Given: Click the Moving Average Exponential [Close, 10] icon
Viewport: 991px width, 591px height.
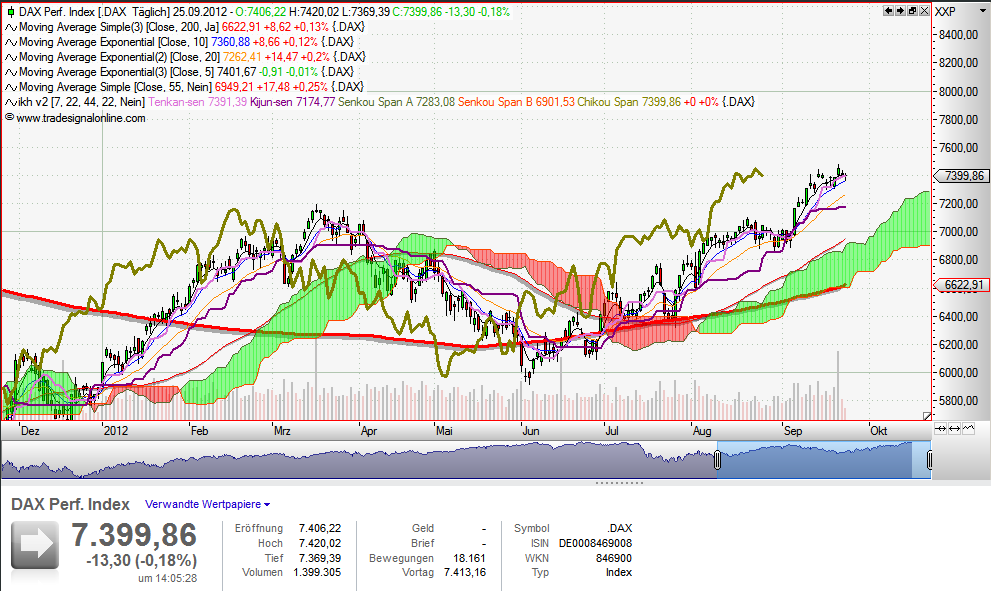Looking at the screenshot, I should (10, 42).
